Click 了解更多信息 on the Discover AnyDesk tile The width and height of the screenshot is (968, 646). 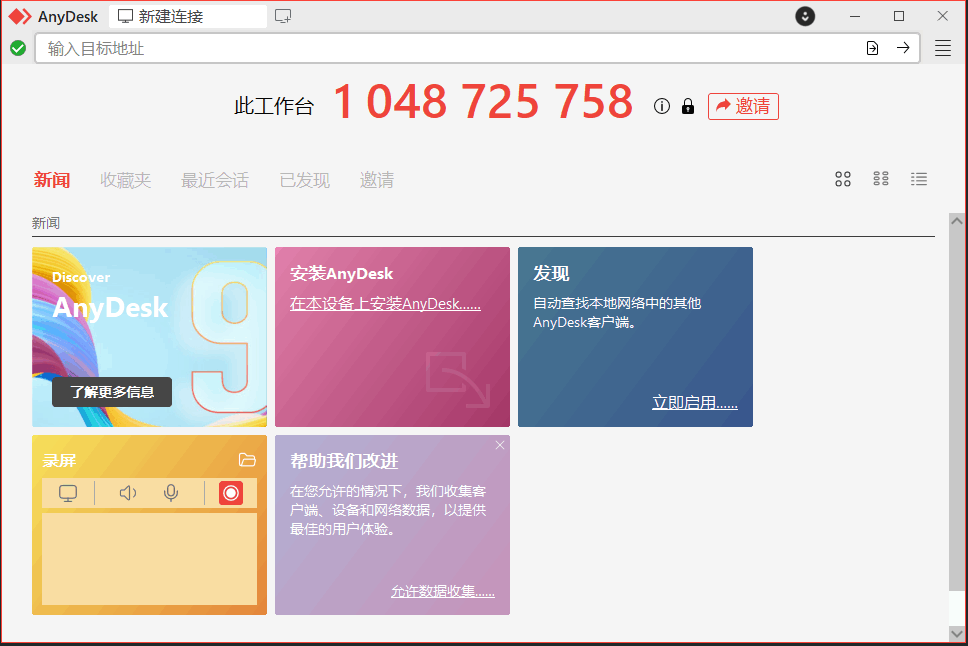[x=111, y=392]
